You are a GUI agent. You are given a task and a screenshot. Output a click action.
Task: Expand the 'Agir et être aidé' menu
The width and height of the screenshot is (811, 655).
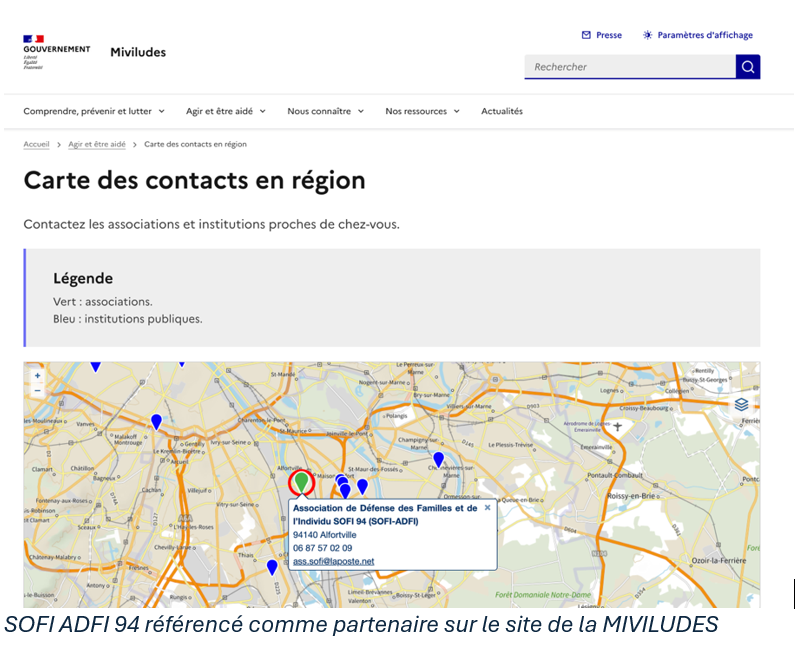(x=225, y=111)
